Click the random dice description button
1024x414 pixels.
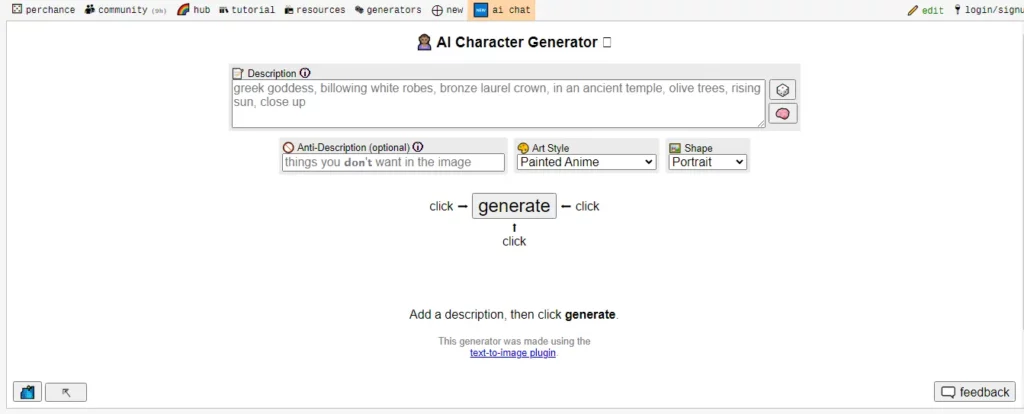pos(782,90)
